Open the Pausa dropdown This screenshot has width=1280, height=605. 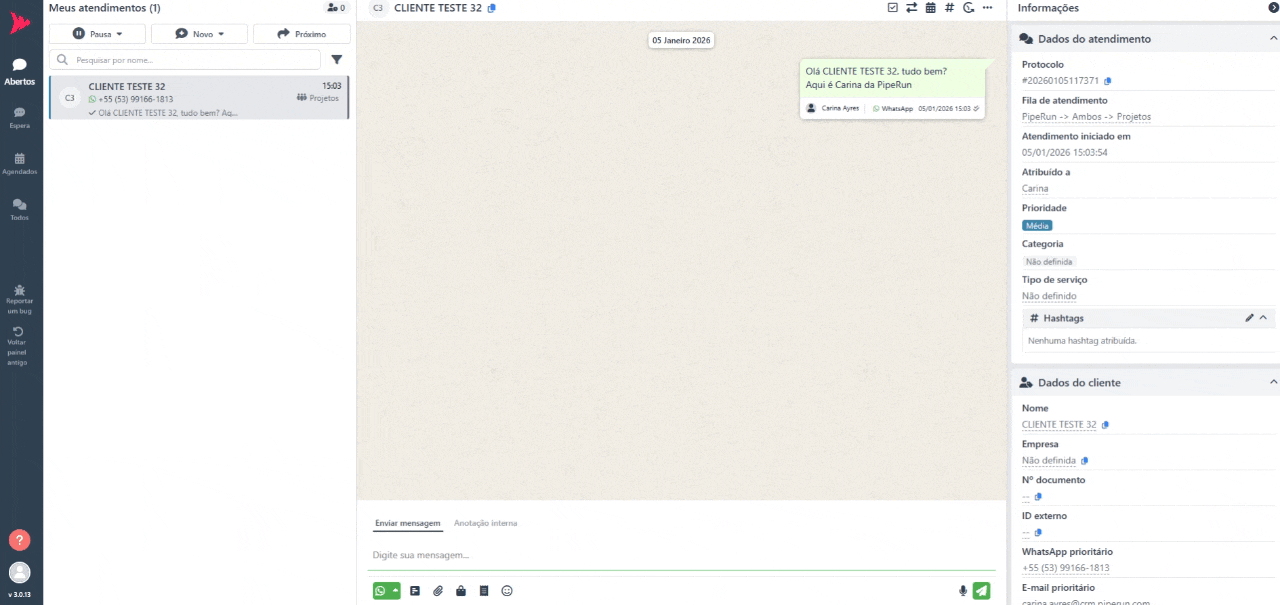pos(97,34)
